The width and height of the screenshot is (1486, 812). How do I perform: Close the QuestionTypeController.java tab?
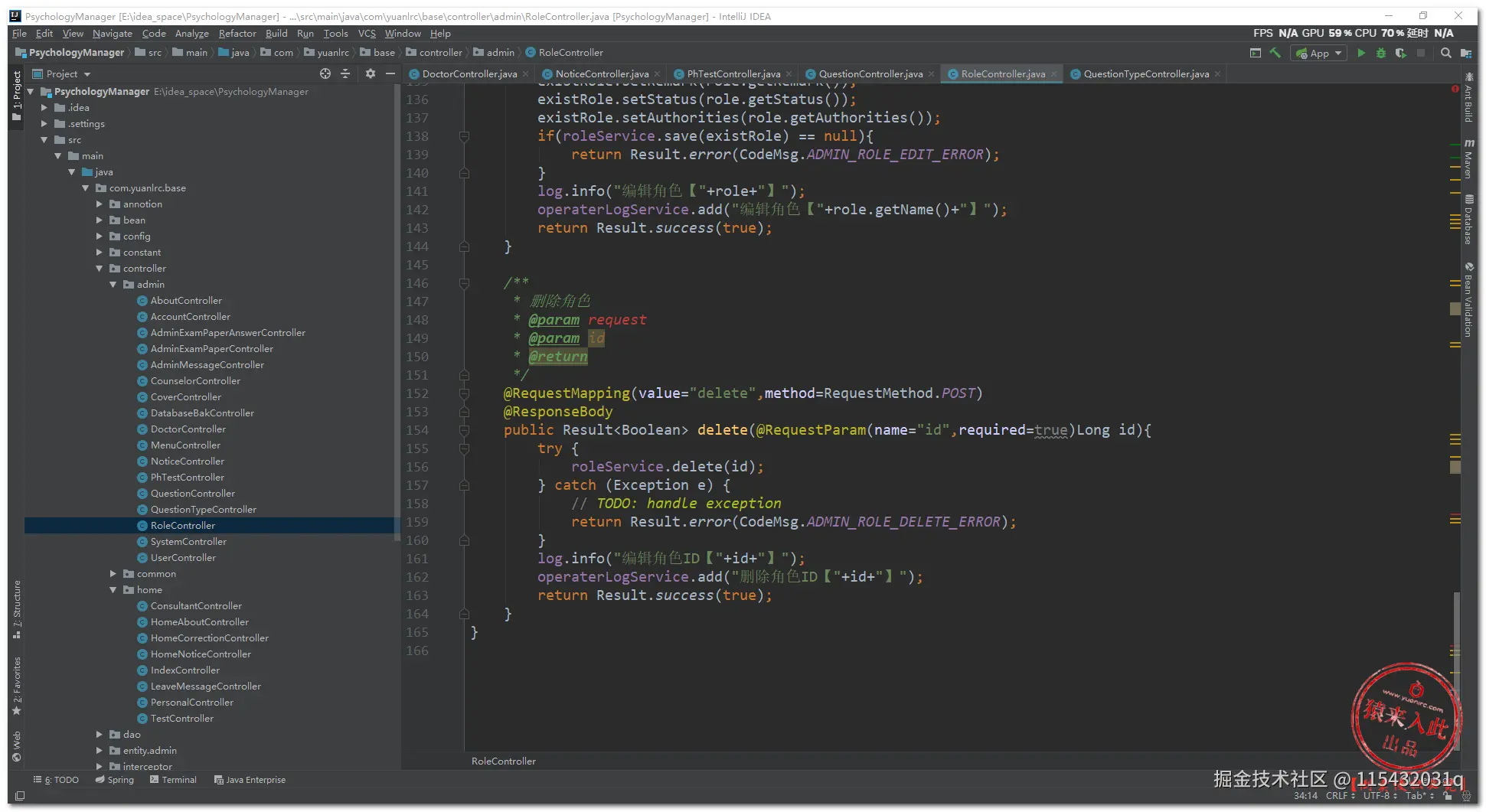click(x=1218, y=74)
